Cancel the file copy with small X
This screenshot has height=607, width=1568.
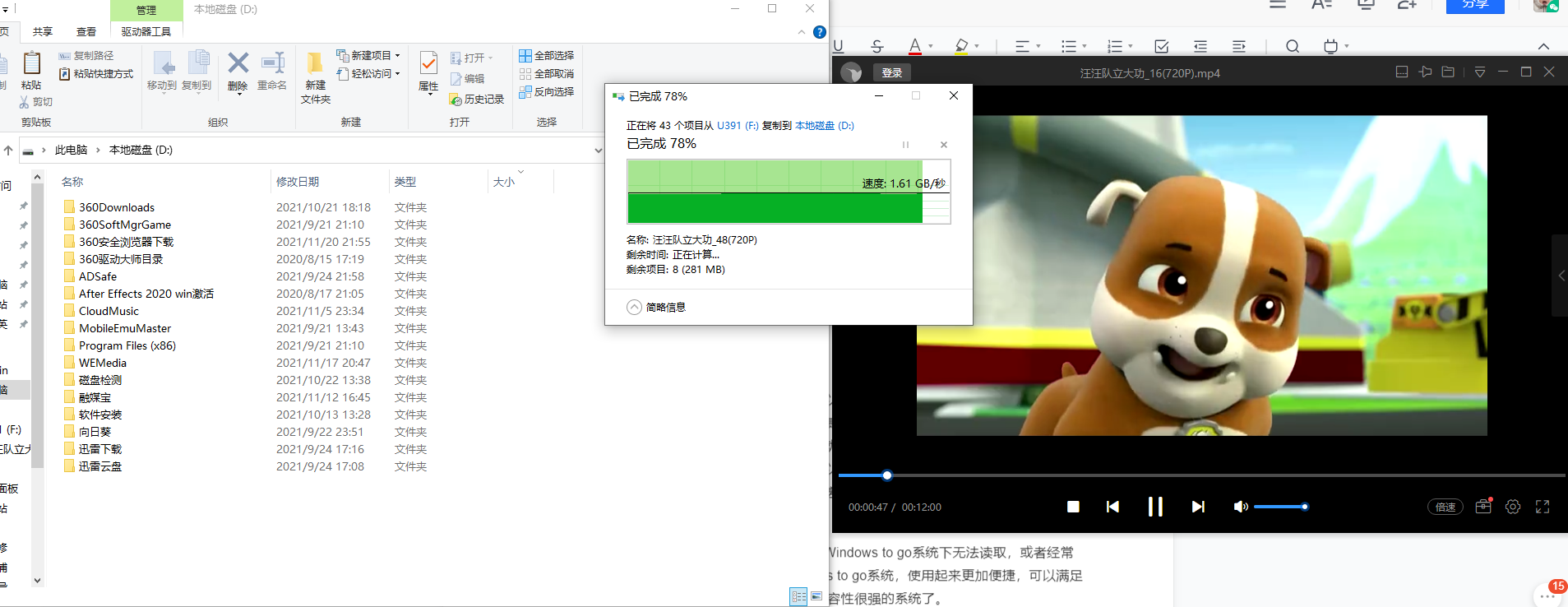click(944, 145)
